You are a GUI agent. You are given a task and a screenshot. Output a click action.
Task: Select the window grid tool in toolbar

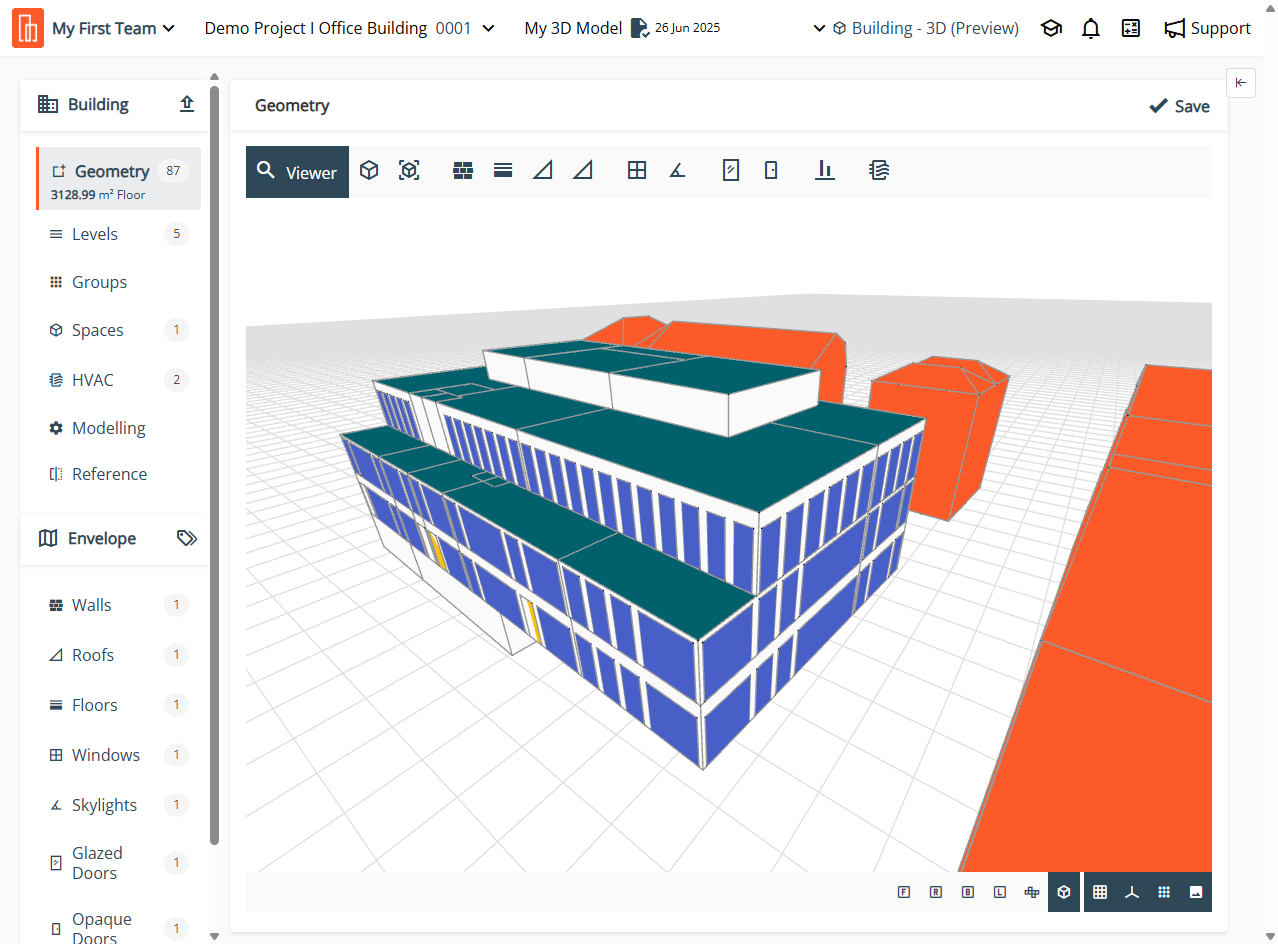637,171
